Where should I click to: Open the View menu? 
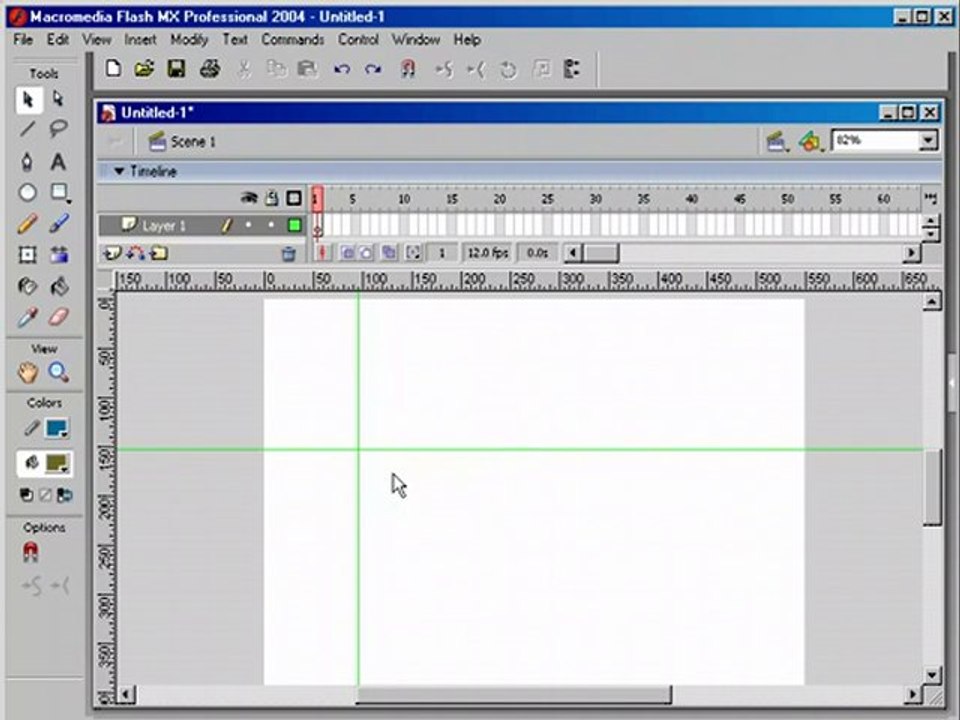click(97, 40)
